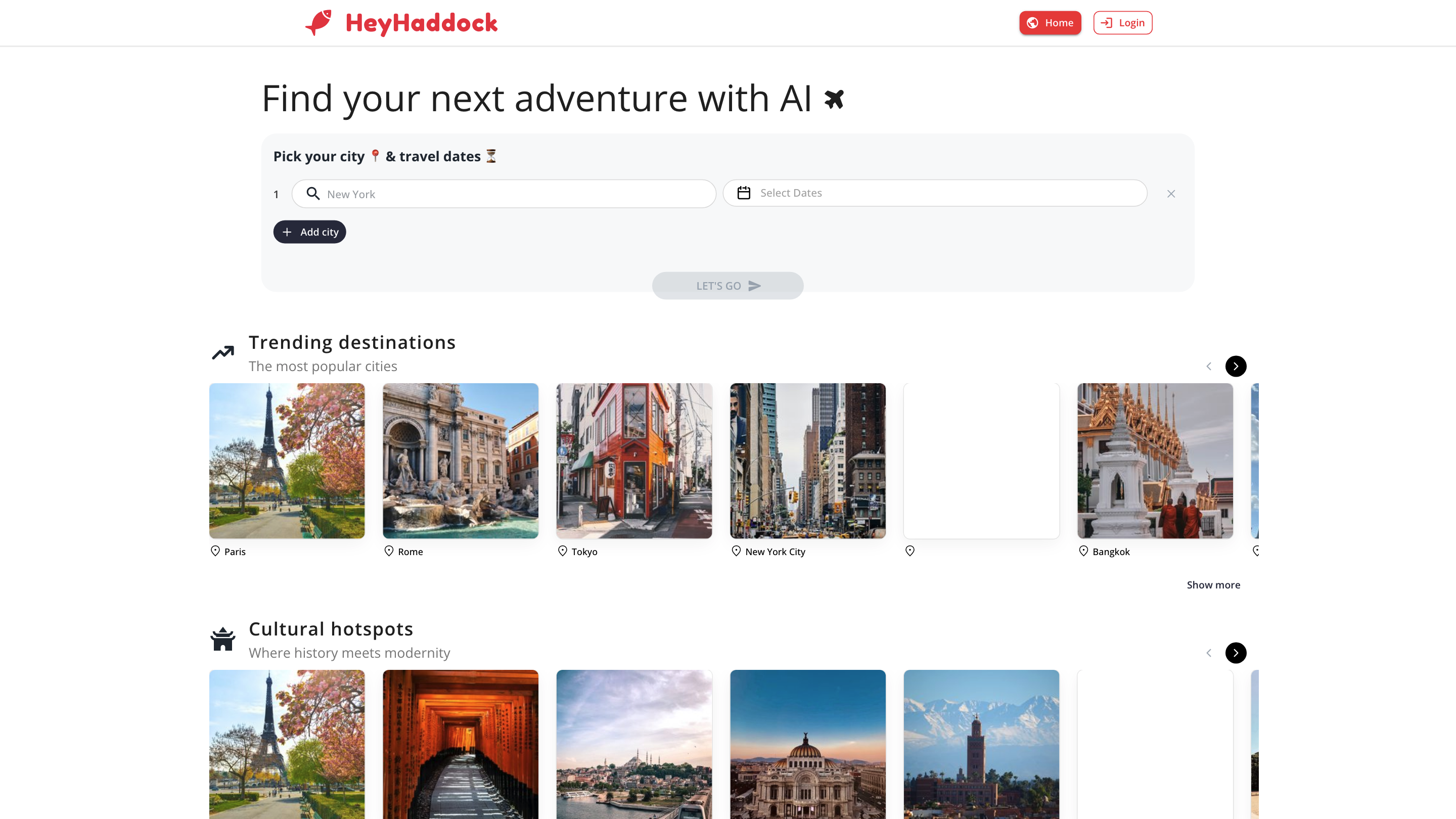Click the LET'S GO button
The height and width of the screenshot is (819, 1456).
[x=727, y=286]
